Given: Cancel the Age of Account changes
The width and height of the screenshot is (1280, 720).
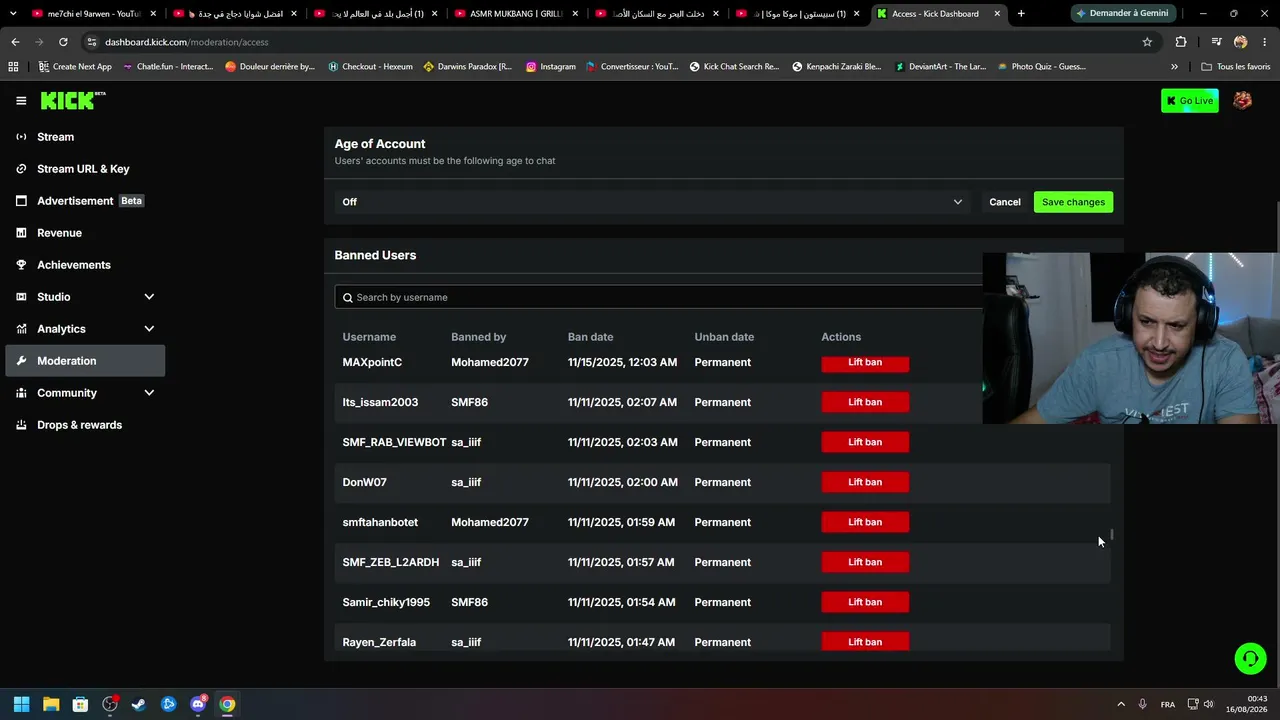Looking at the screenshot, I should [1005, 202].
